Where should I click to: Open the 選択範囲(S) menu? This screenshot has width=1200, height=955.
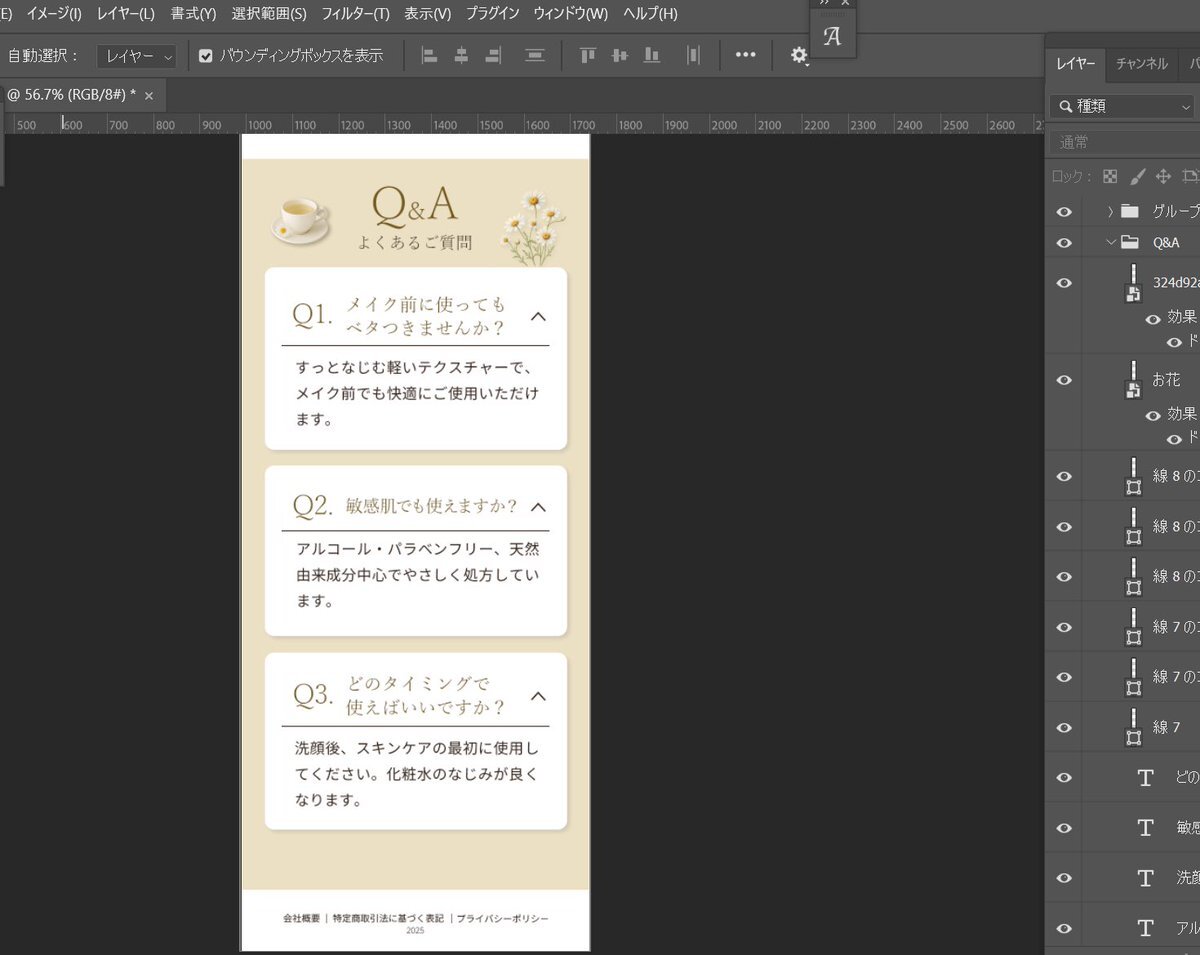coord(268,14)
